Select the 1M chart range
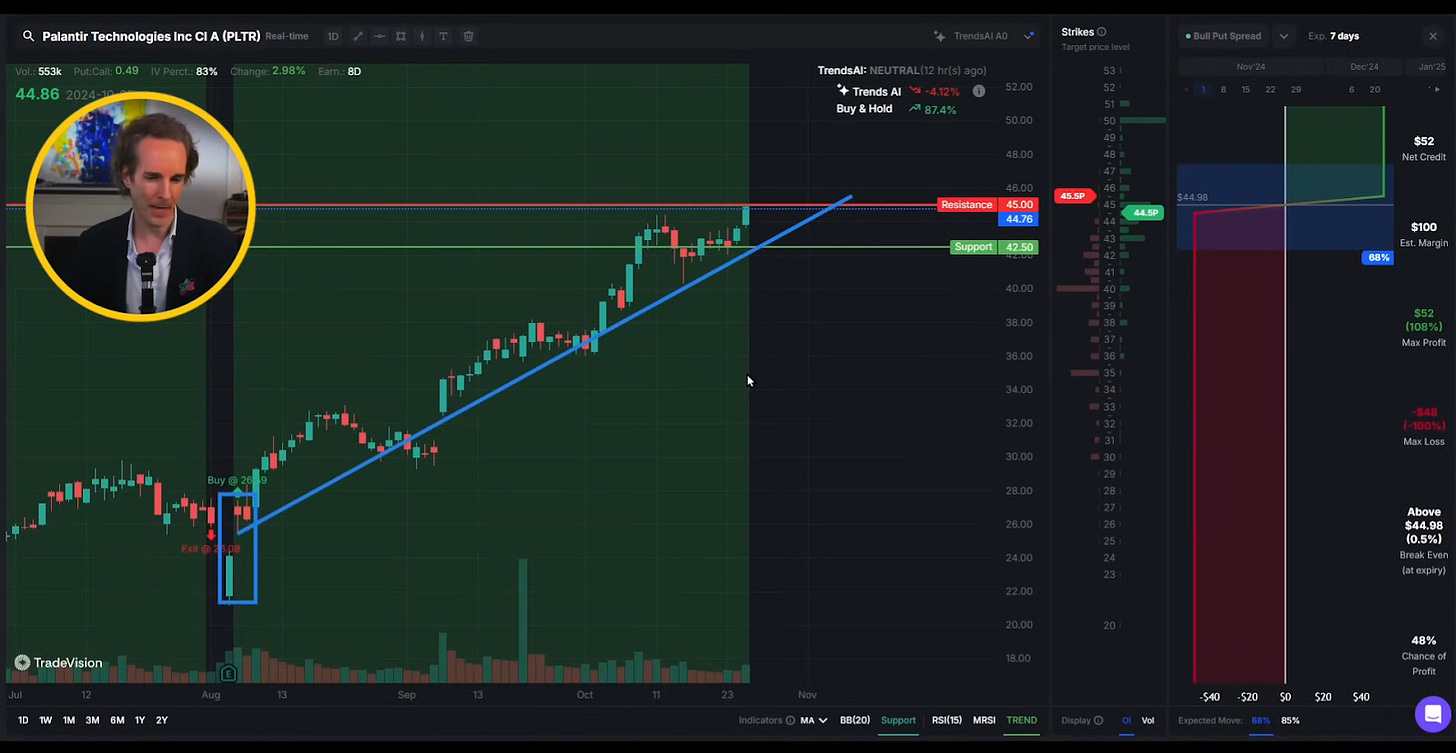Screen dimensions: 1456x753 click(69, 720)
